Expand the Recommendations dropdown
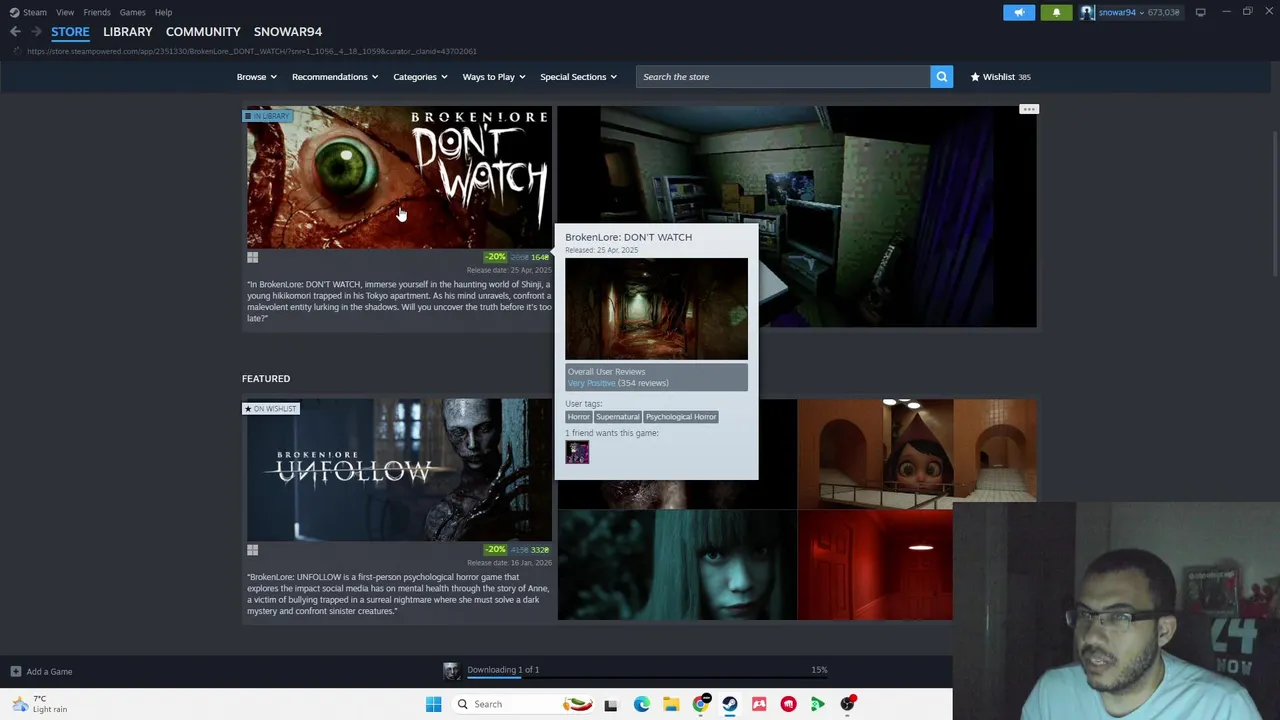Viewport: 1280px width, 720px height. 335,77
